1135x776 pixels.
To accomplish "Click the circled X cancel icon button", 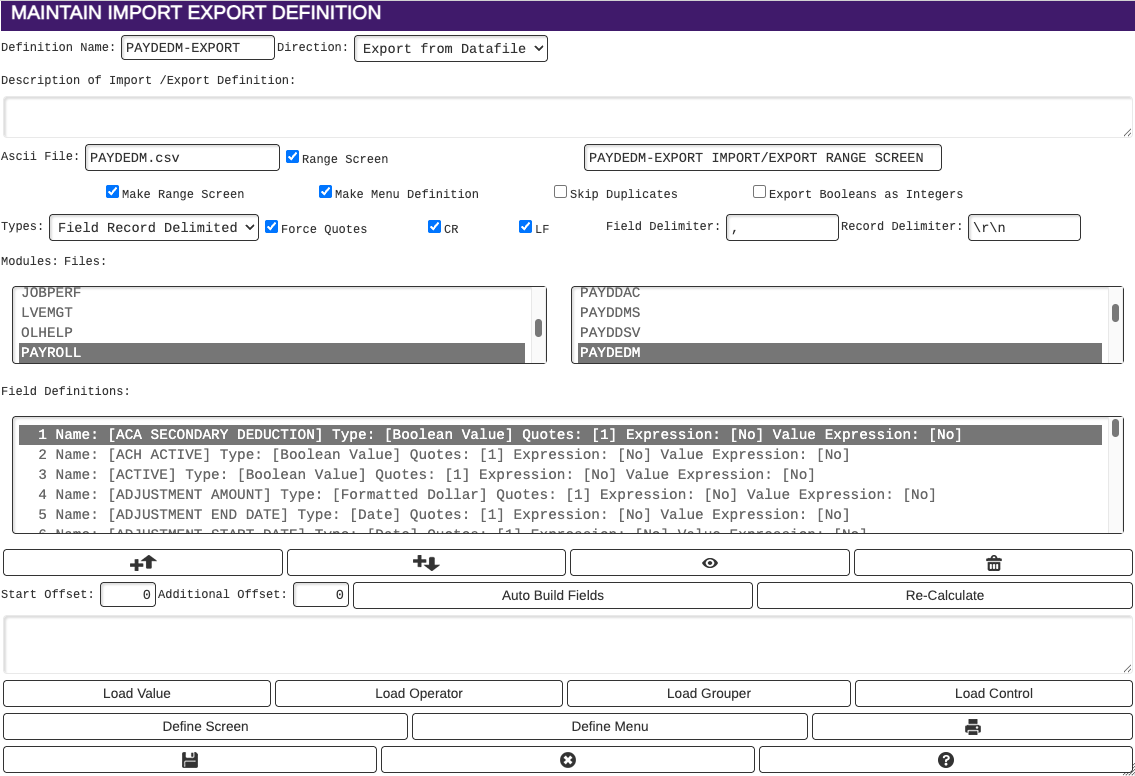I will [568, 759].
